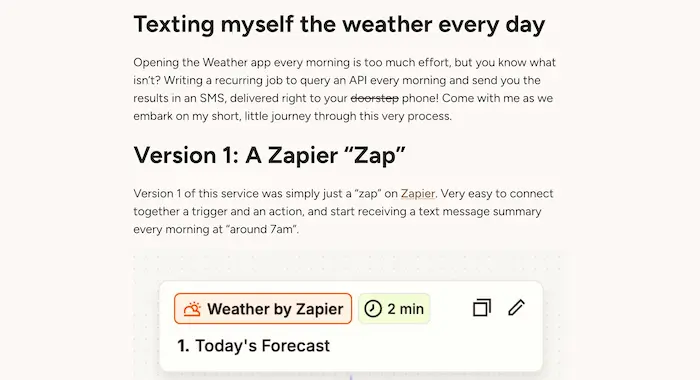Click the pencil edit icon on the card
The height and width of the screenshot is (380, 700).
point(516,308)
